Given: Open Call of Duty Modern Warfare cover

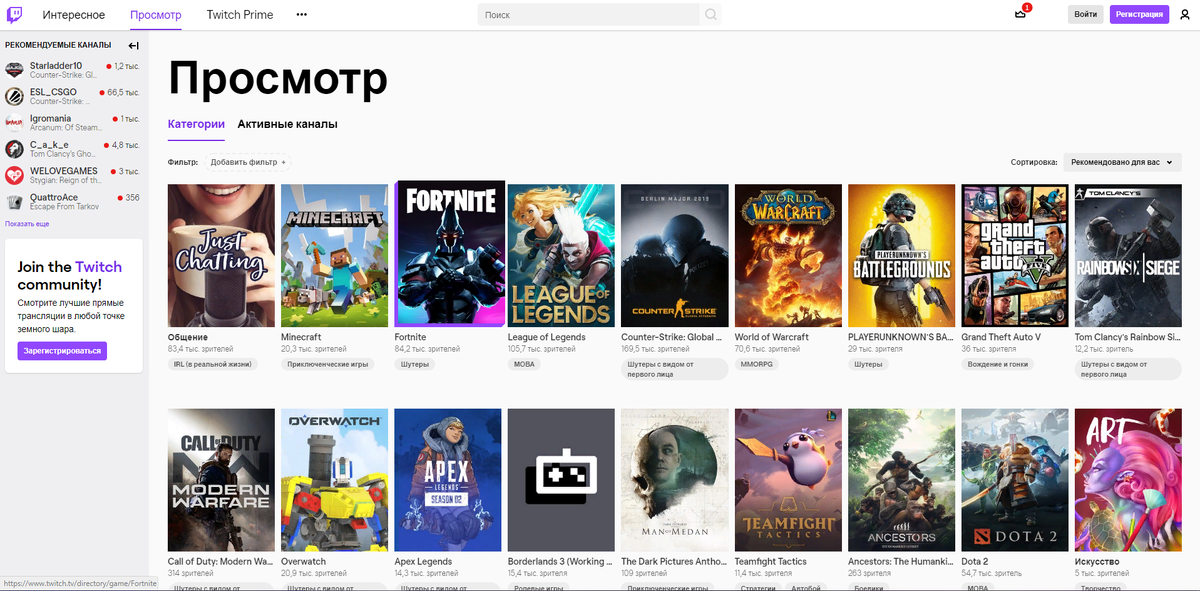Looking at the screenshot, I should 221,480.
